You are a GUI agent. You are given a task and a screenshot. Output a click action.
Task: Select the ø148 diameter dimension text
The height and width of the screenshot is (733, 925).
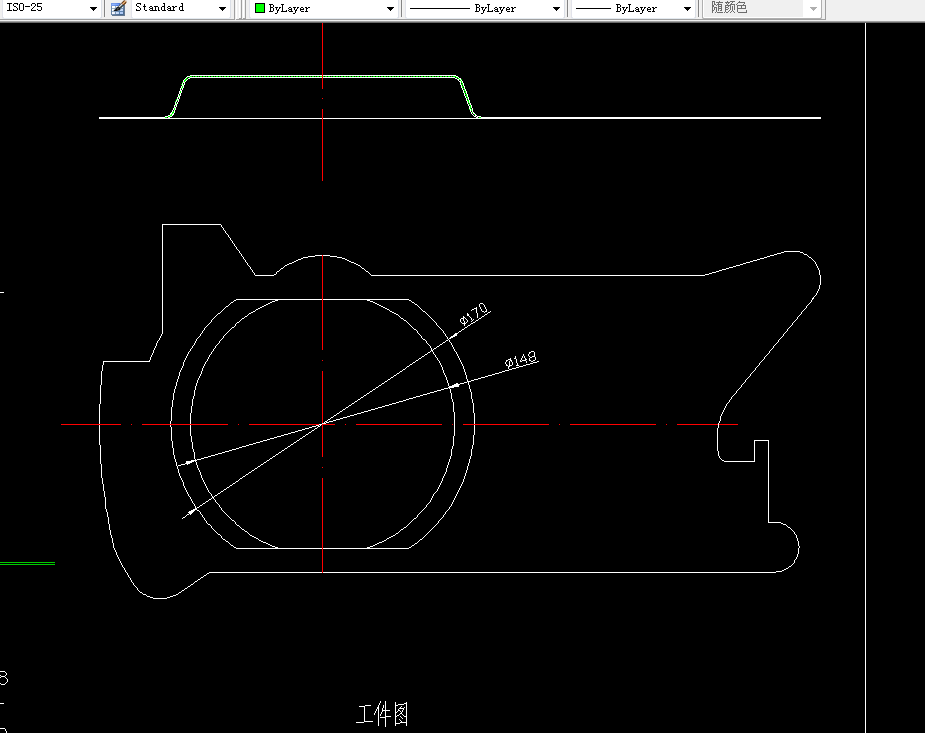point(521,360)
